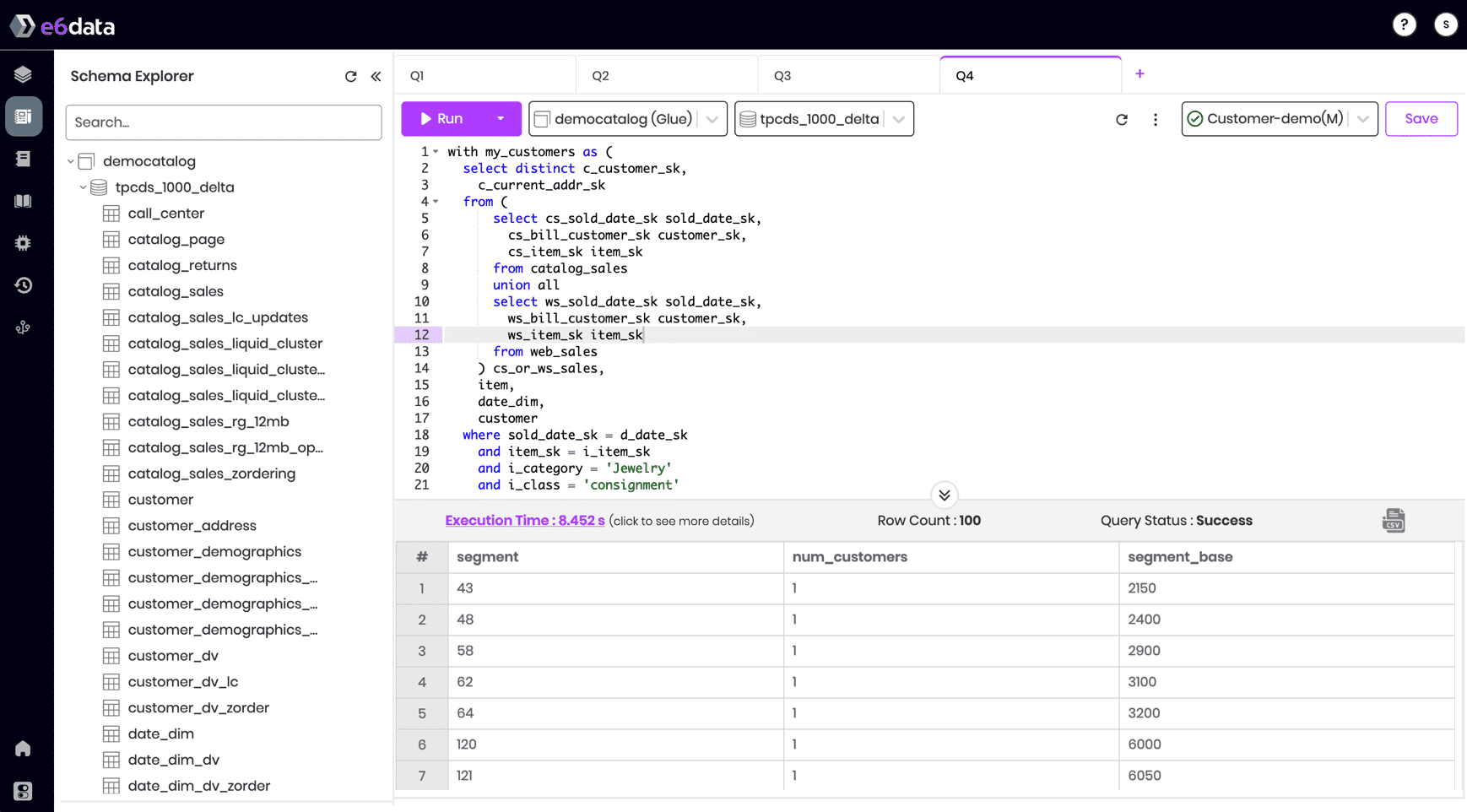Screen dimensions: 1467x812
Task: Open the query editor sidebar icon
Action: pyautogui.click(x=23, y=116)
